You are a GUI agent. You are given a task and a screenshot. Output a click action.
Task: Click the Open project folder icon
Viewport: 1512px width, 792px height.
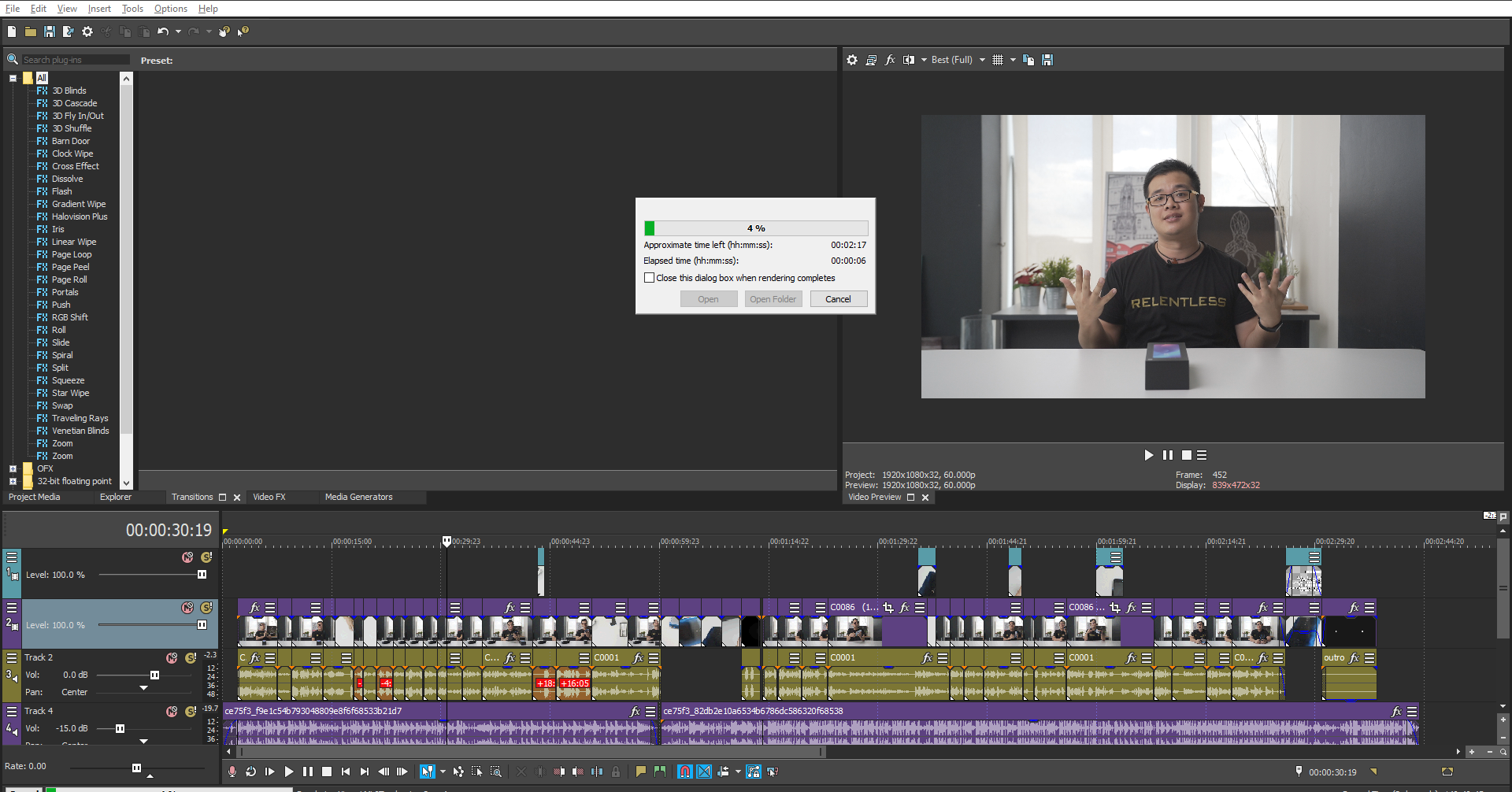(31, 31)
